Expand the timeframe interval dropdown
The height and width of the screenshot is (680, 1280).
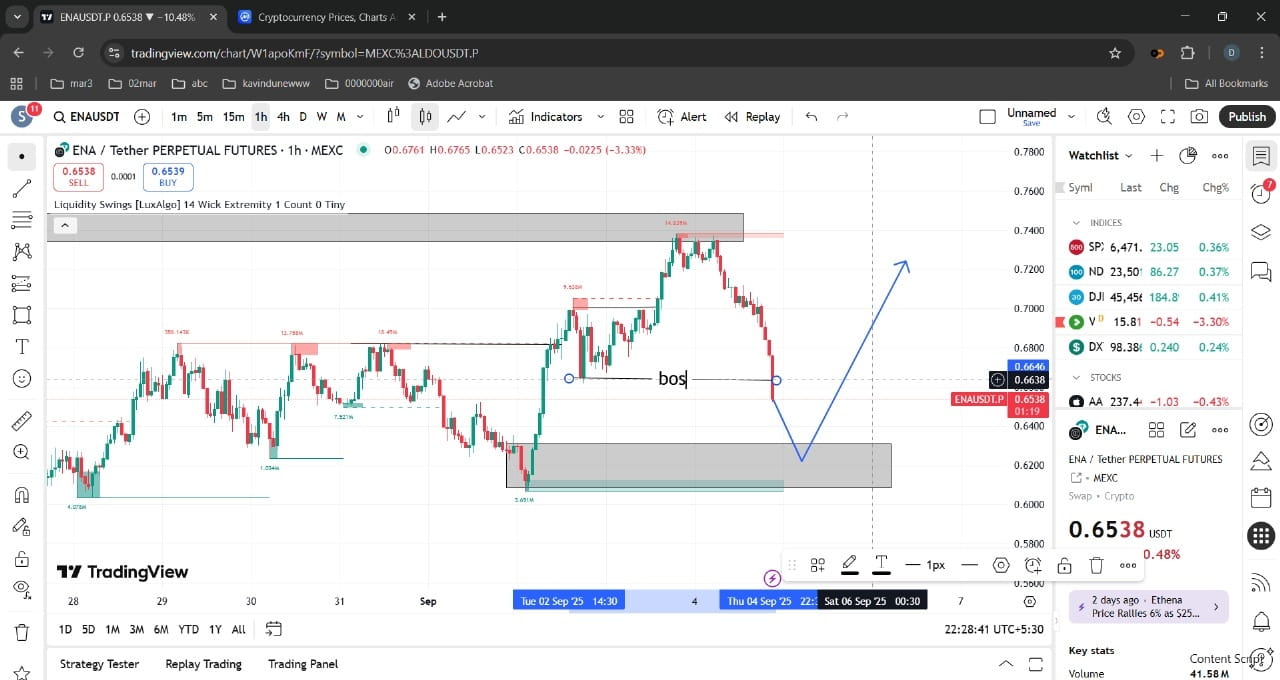coord(358,117)
